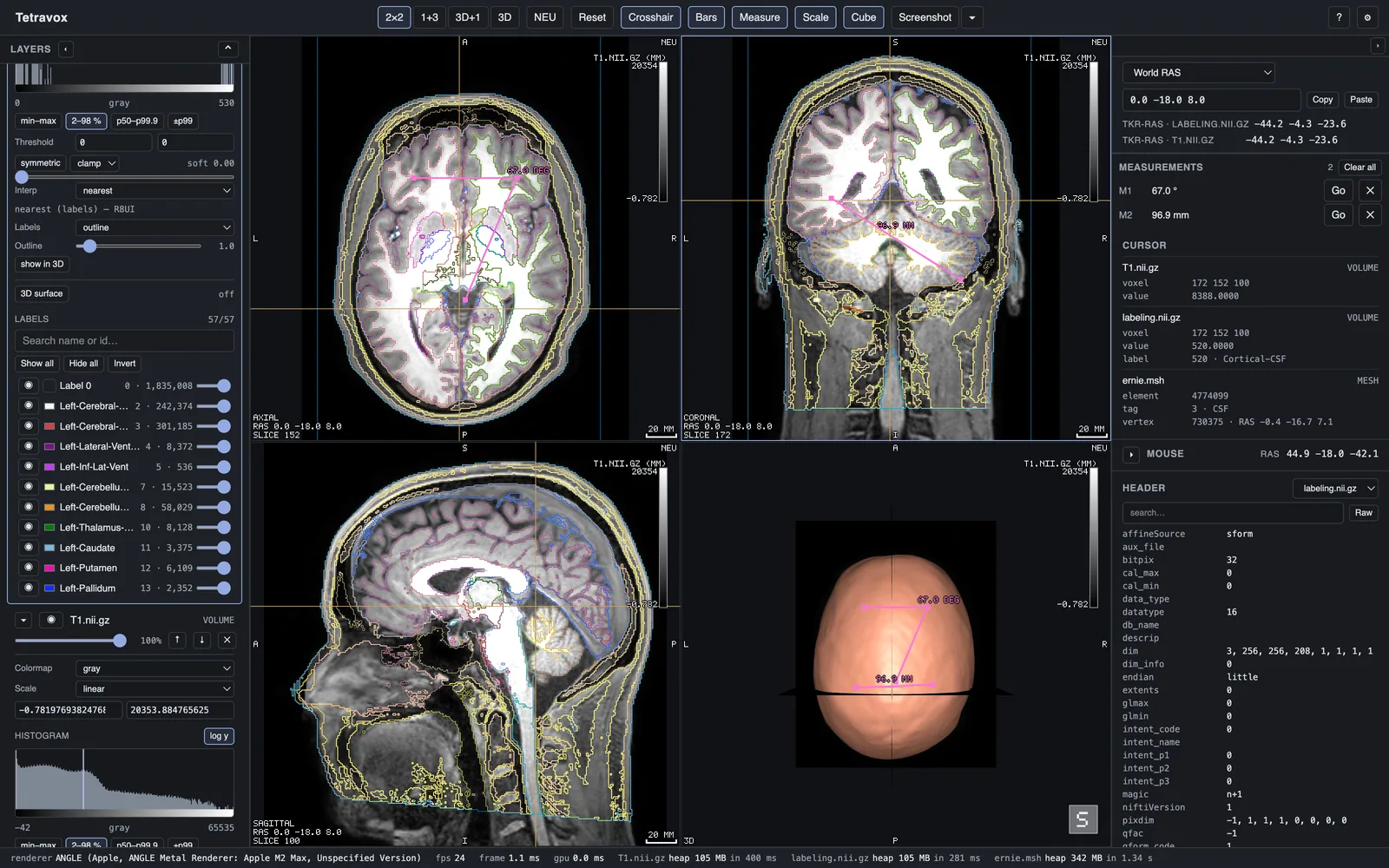Move T1.nii.gz layer down
This screenshot has height=868, width=1389.
201,640
